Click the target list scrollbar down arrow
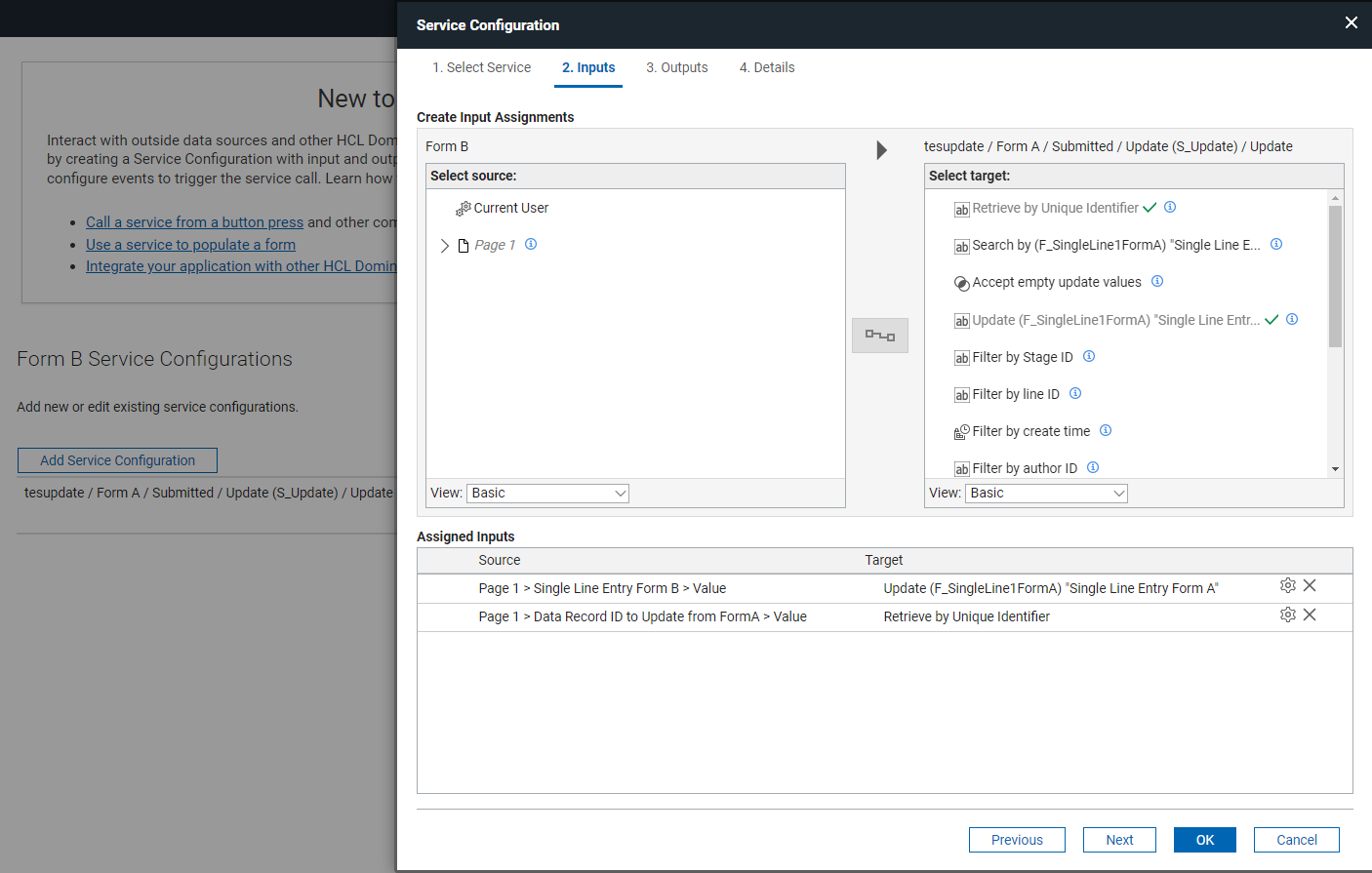Screen dimensions: 1372x873 pyautogui.click(x=1335, y=469)
